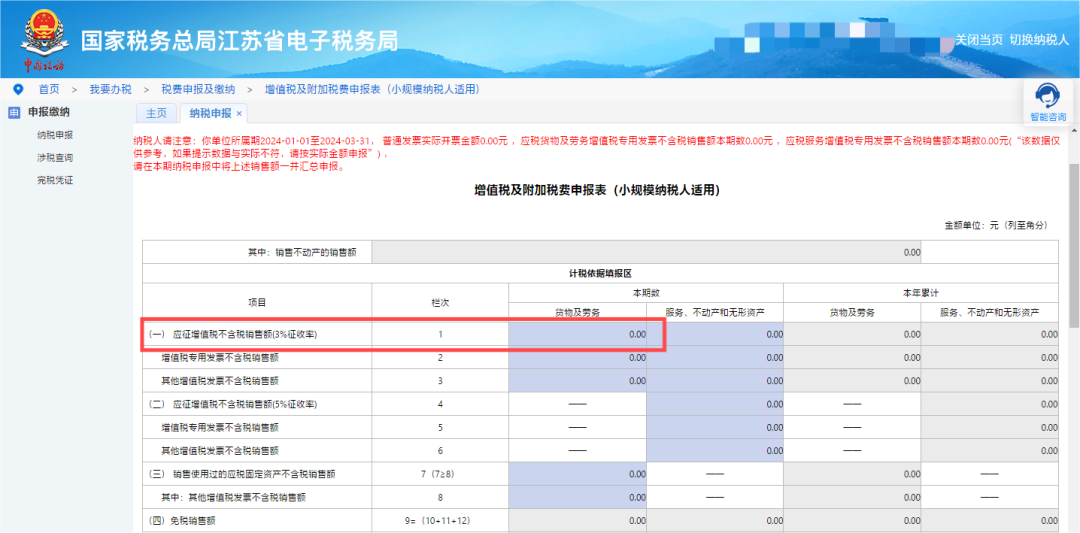Click row 3 货物及劳务 本期数 input
The image size is (1080, 533).
click(x=578, y=380)
